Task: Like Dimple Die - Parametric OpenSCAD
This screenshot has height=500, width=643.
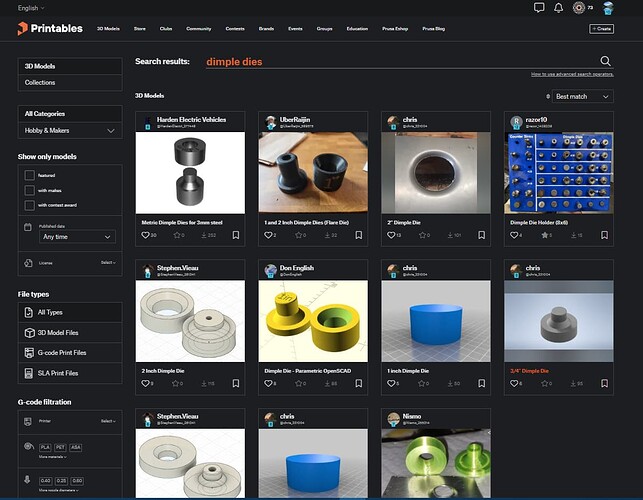Action: pyautogui.click(x=268, y=384)
